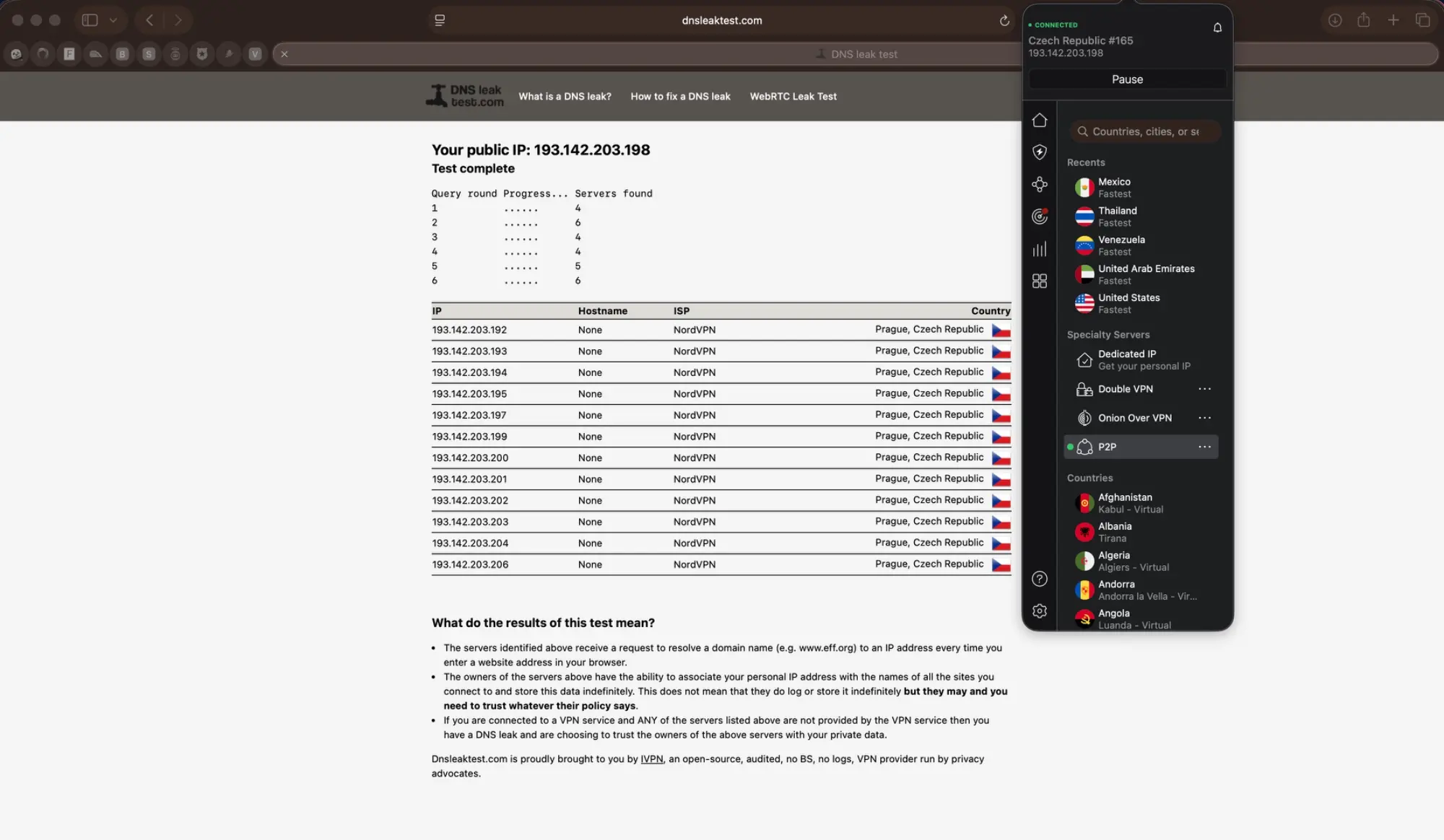Open Double VPN server options menu
This screenshot has width=1444, height=840.
pos(1204,388)
